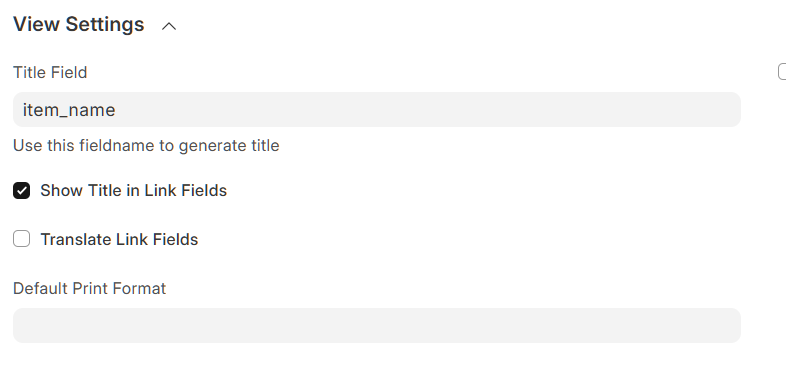The image size is (786, 369).
Task: Click the black checkmark icon
Action: 22,191
